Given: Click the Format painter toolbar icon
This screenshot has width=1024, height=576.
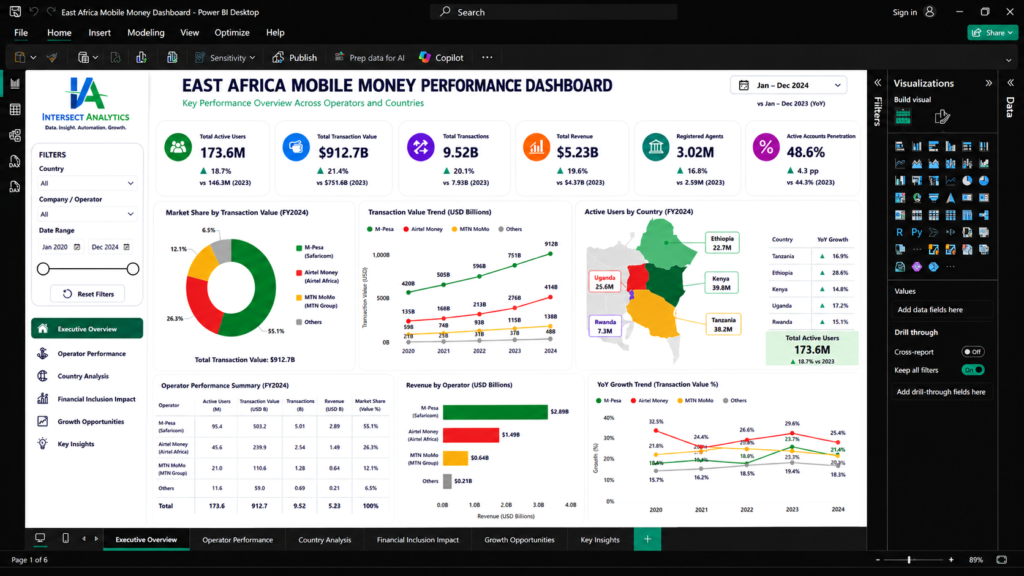Looking at the screenshot, I should tap(52, 57).
